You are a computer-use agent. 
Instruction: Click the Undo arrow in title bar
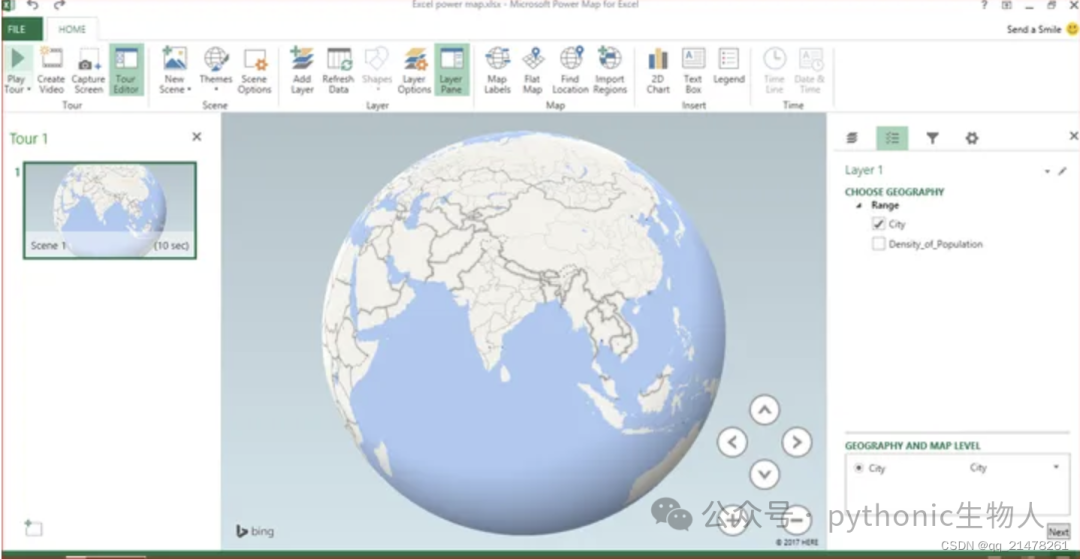[32, 6]
